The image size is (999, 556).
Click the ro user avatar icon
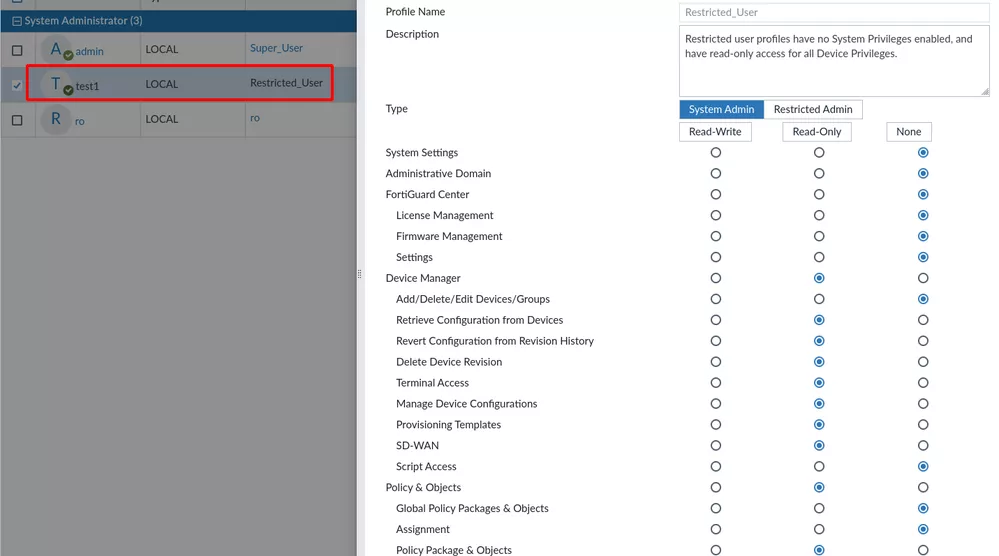[x=56, y=119]
